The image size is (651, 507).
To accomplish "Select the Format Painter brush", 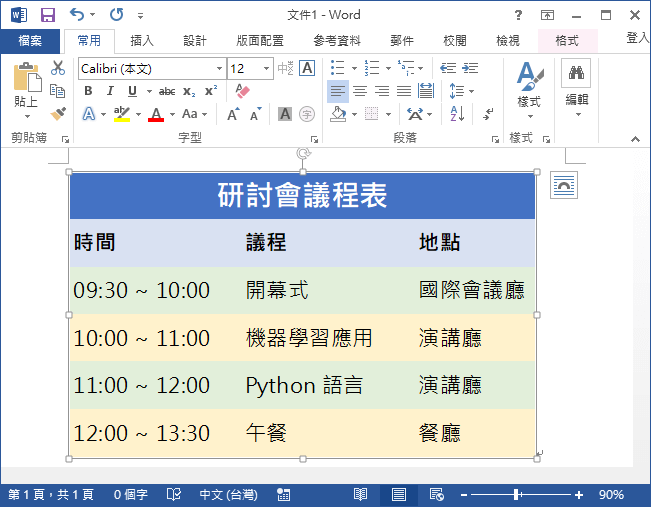I will [58, 114].
